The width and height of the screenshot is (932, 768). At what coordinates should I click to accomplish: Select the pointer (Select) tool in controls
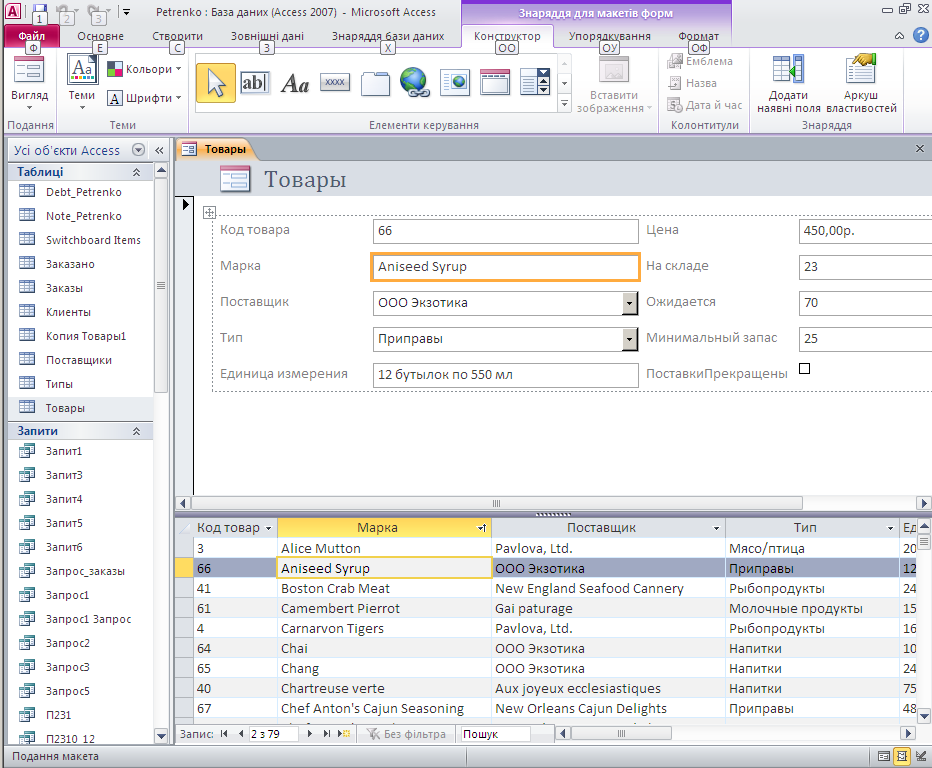click(216, 83)
